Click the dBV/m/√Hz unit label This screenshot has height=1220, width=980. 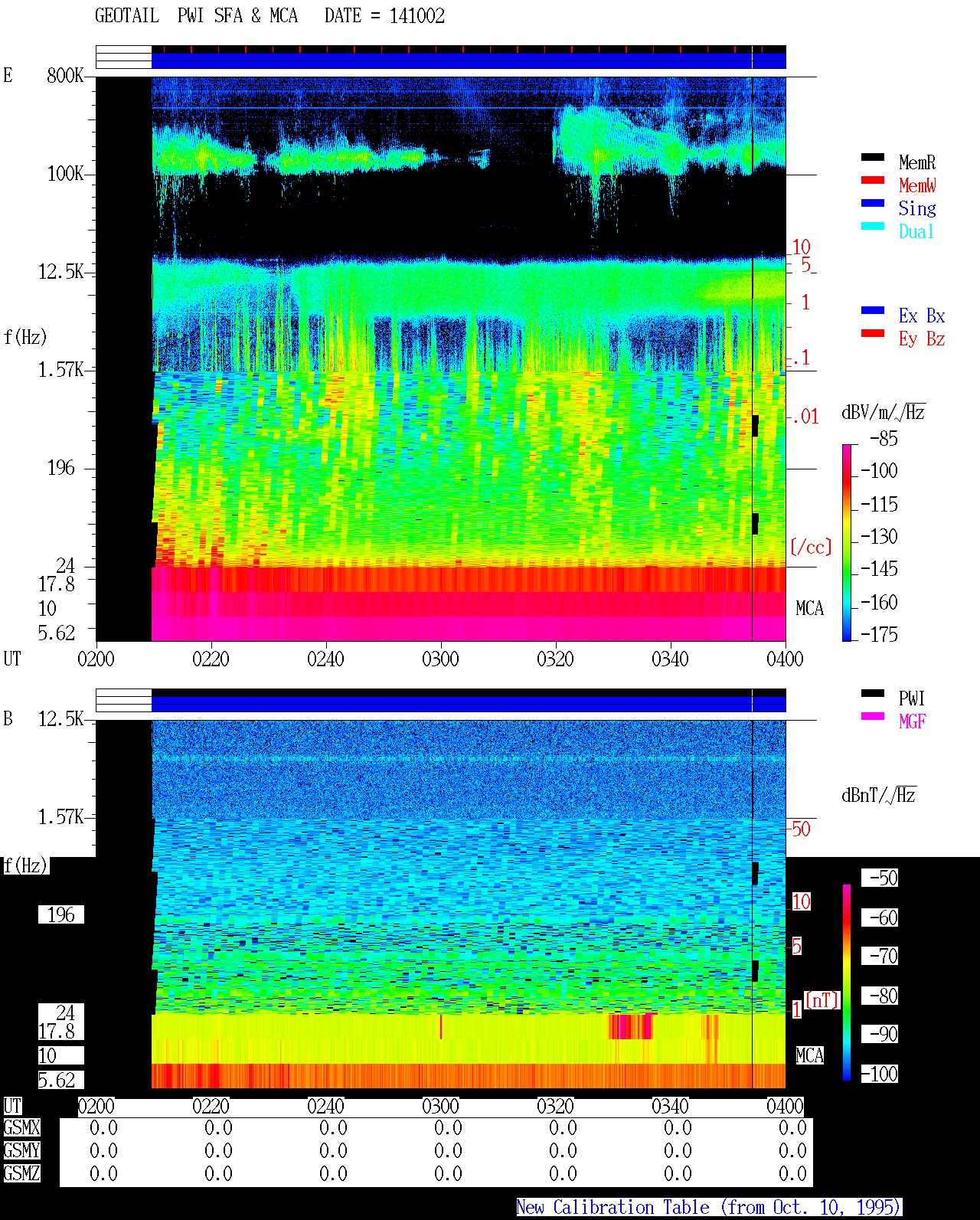point(884,412)
